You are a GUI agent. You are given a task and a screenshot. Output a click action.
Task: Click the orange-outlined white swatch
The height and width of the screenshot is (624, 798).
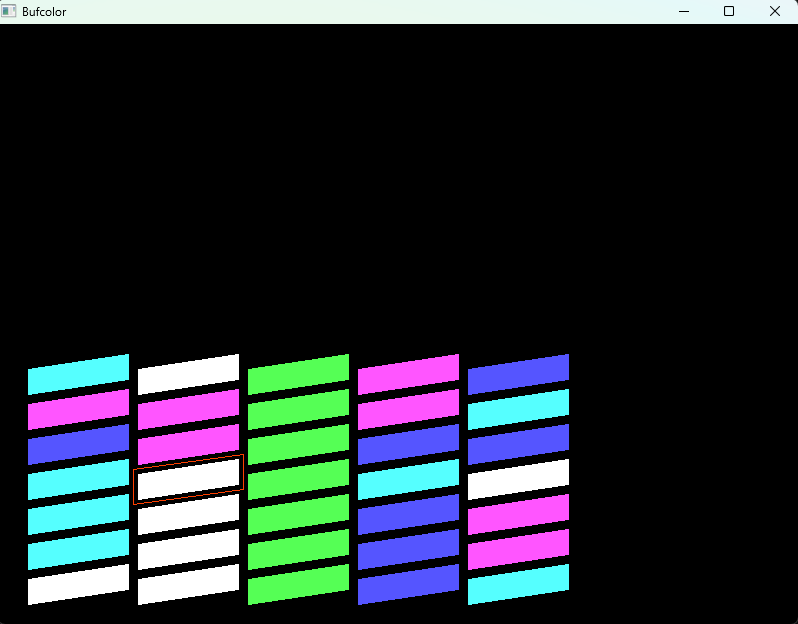[x=188, y=479]
